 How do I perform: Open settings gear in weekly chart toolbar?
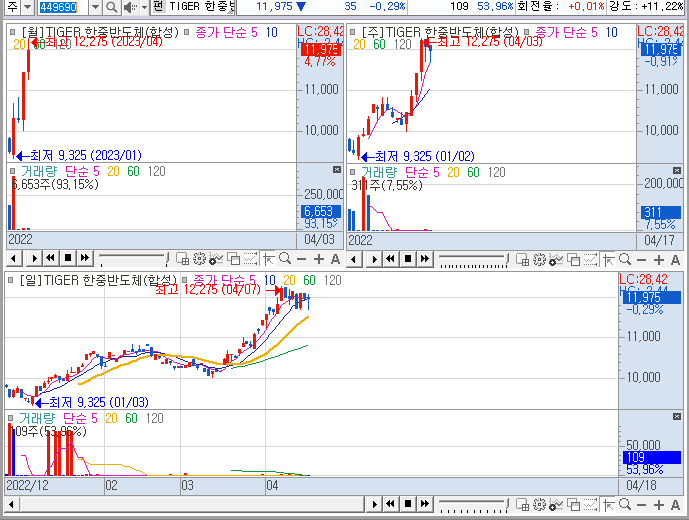click(x=540, y=260)
